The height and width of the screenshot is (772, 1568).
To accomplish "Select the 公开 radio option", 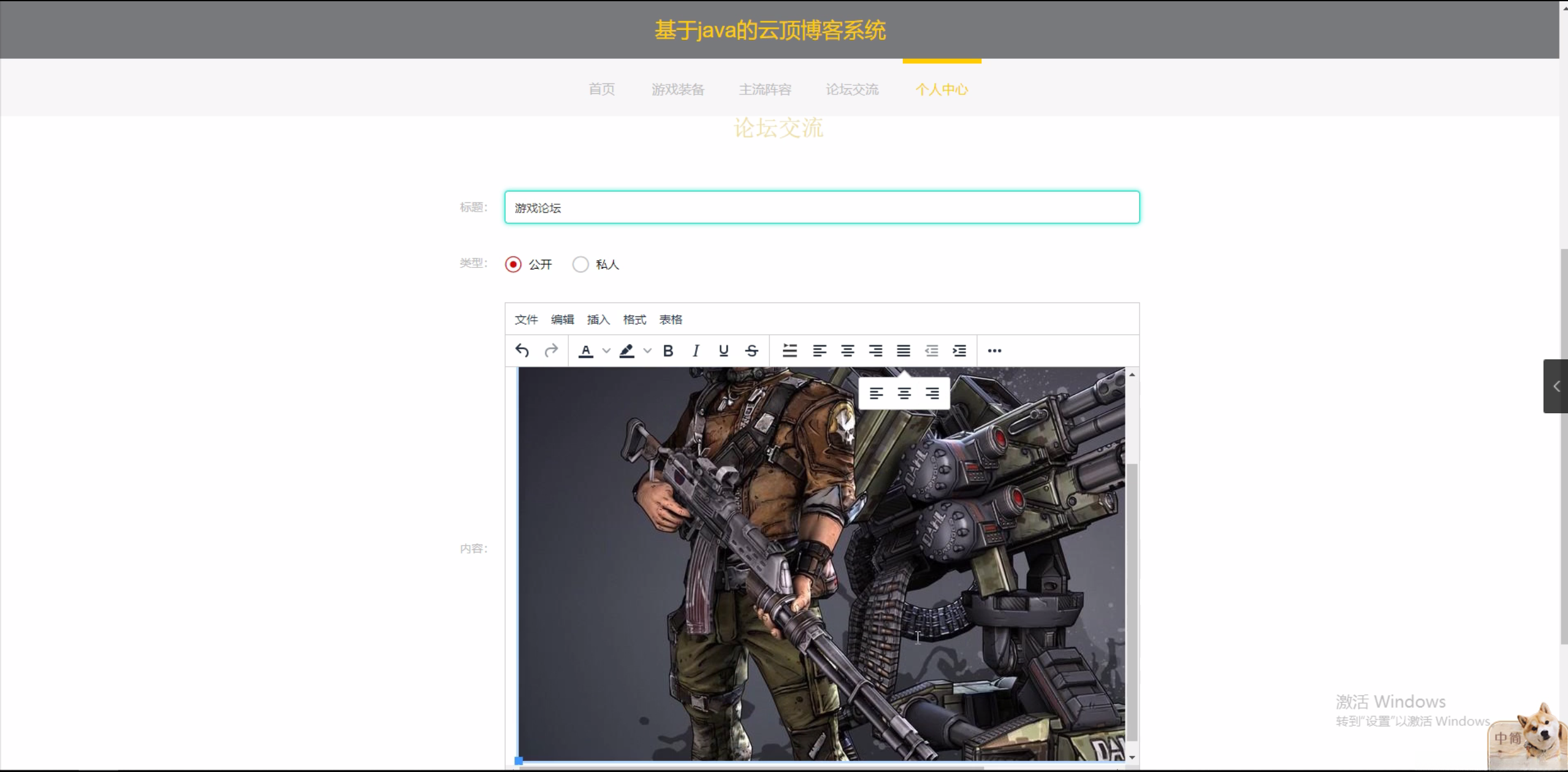I will tap(513, 264).
